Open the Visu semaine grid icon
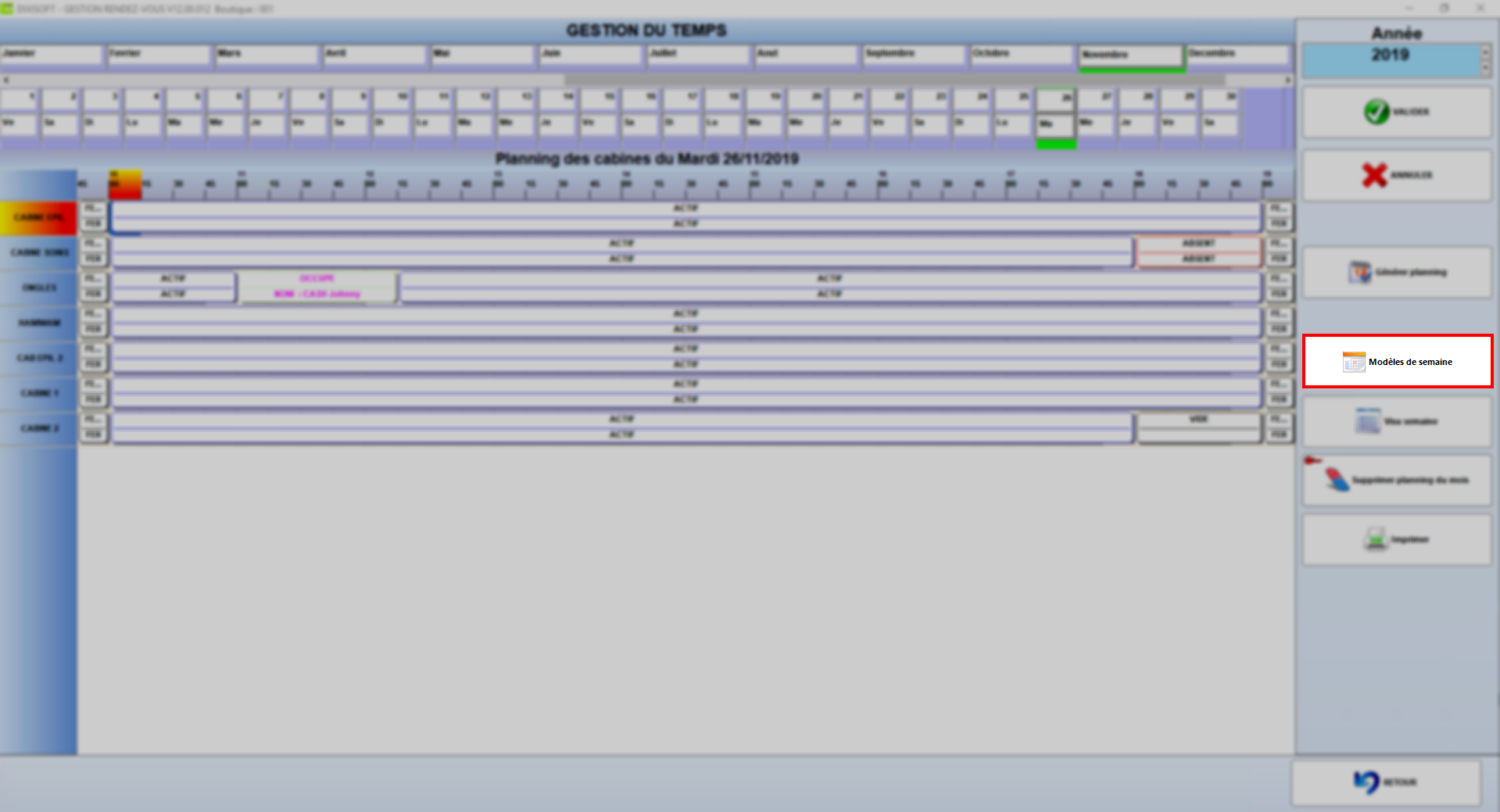The image size is (1500, 812). point(1367,420)
